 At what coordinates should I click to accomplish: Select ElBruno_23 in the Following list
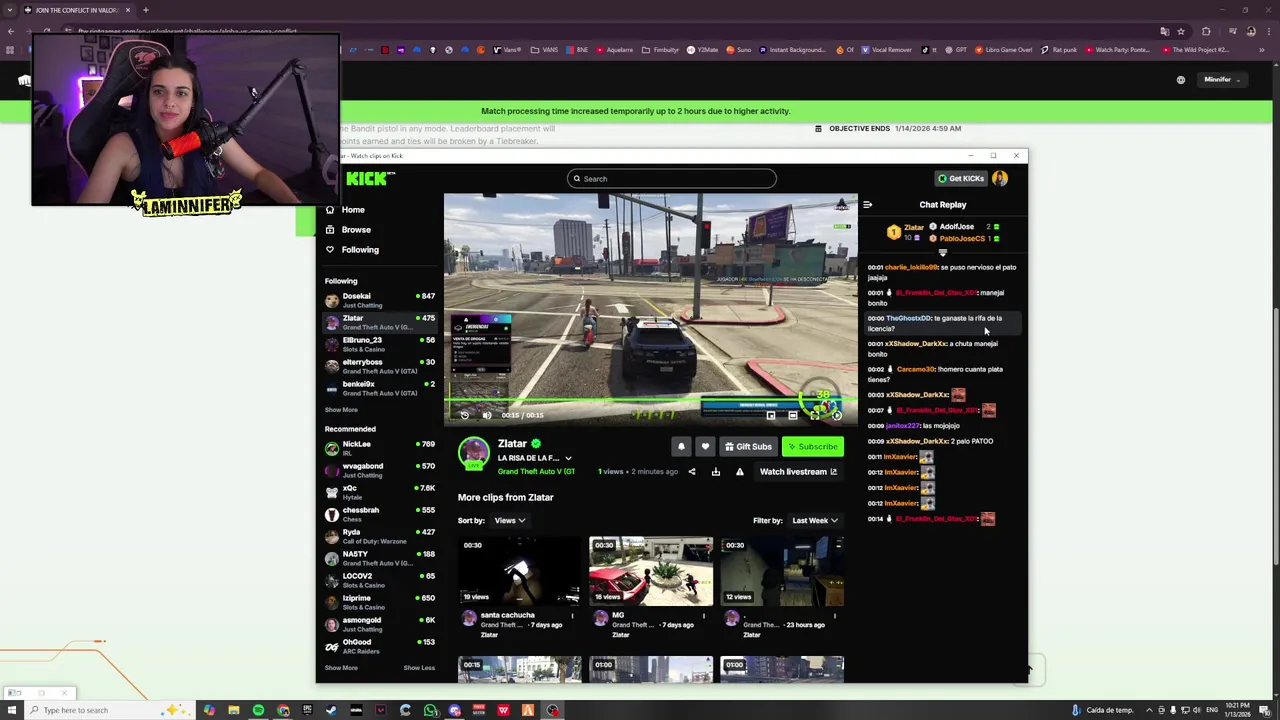380,344
